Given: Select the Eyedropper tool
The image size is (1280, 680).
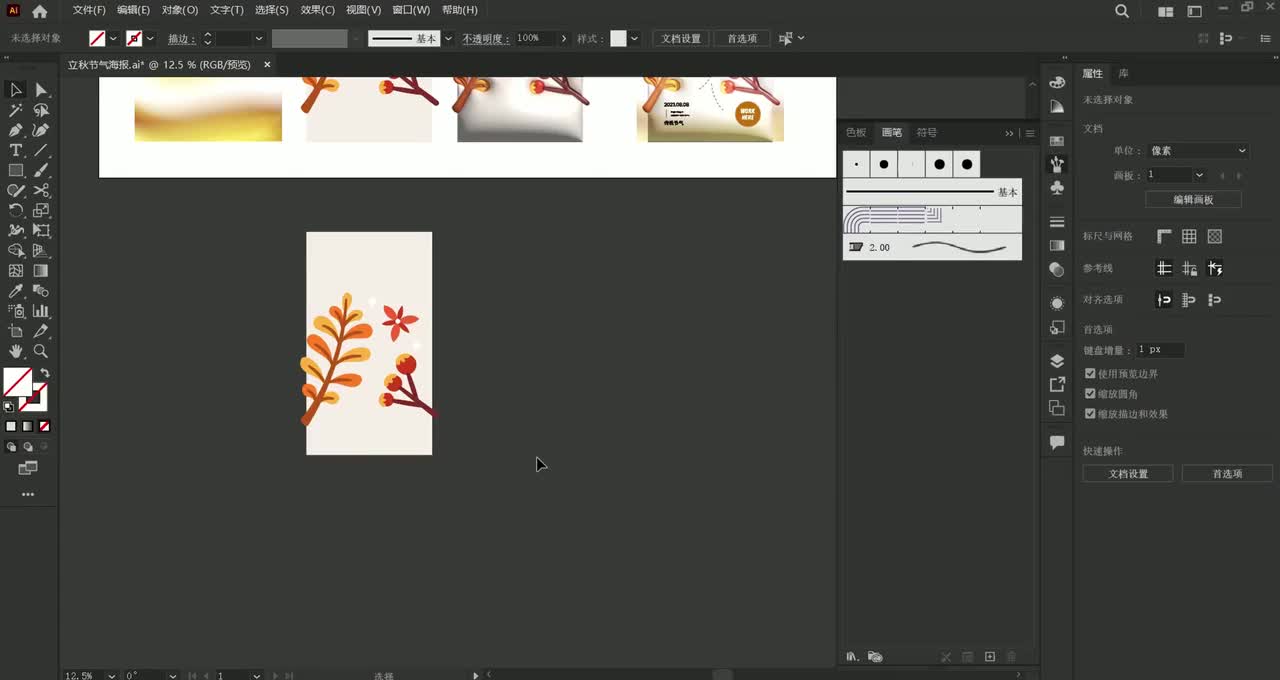Looking at the screenshot, I should pyautogui.click(x=16, y=291).
